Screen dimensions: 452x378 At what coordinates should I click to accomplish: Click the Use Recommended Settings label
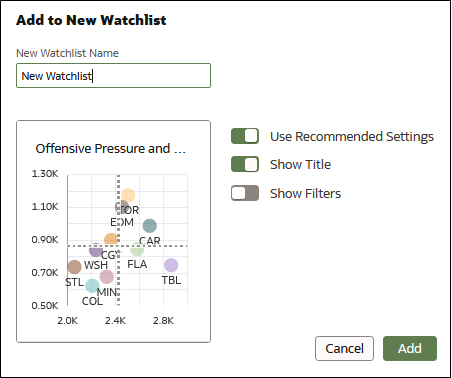click(352, 137)
